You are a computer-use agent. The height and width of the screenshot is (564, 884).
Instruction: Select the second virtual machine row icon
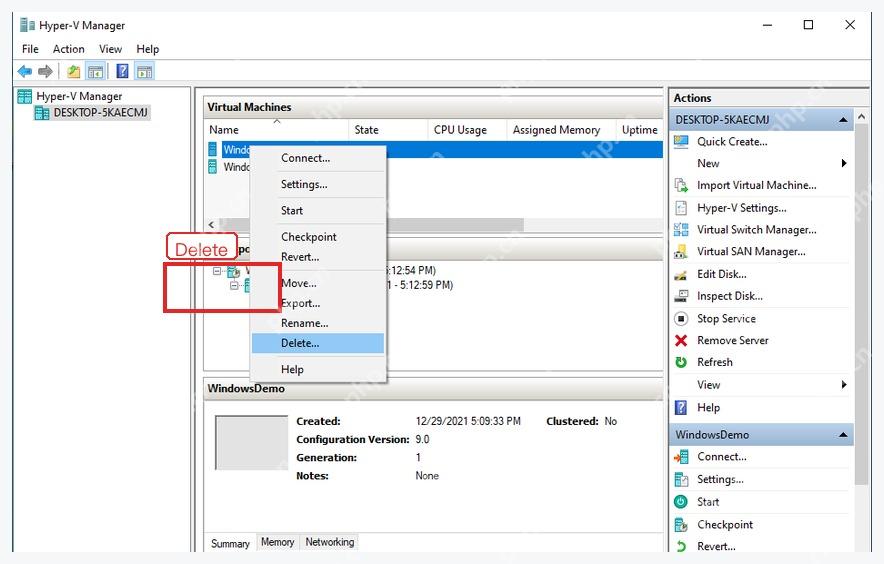tap(213, 166)
